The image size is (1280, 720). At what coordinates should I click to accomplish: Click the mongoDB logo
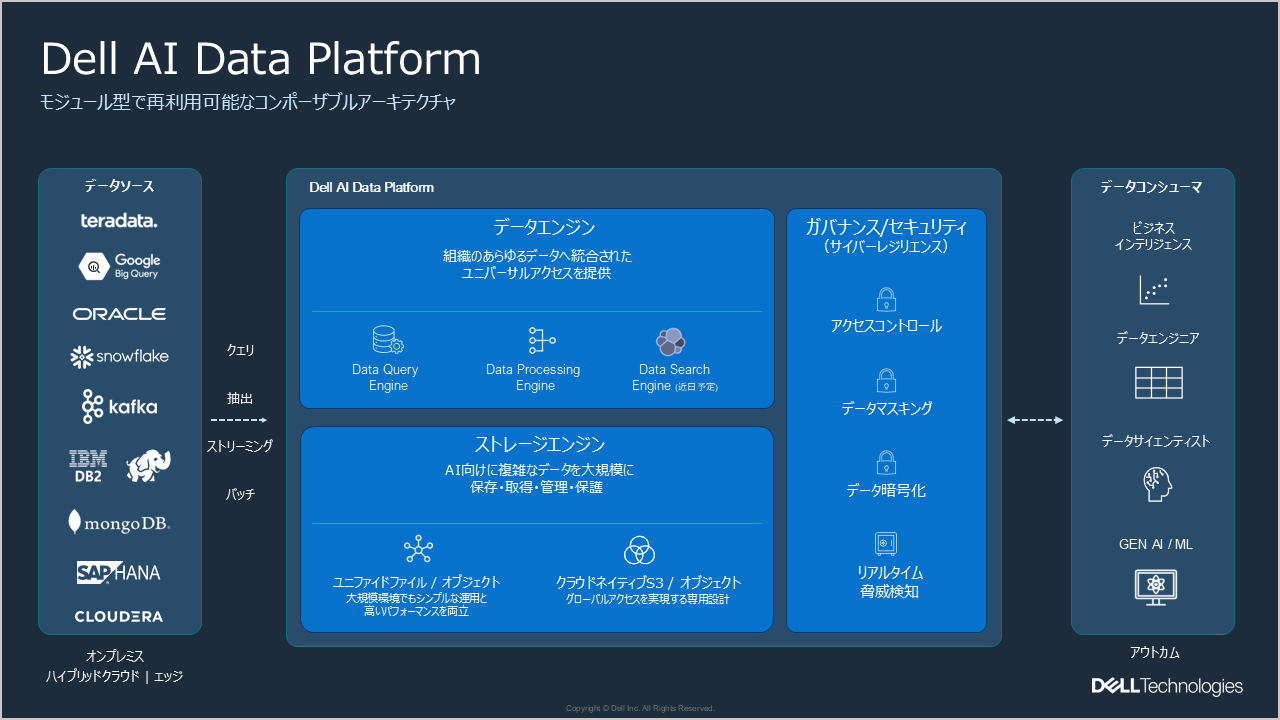tap(119, 522)
